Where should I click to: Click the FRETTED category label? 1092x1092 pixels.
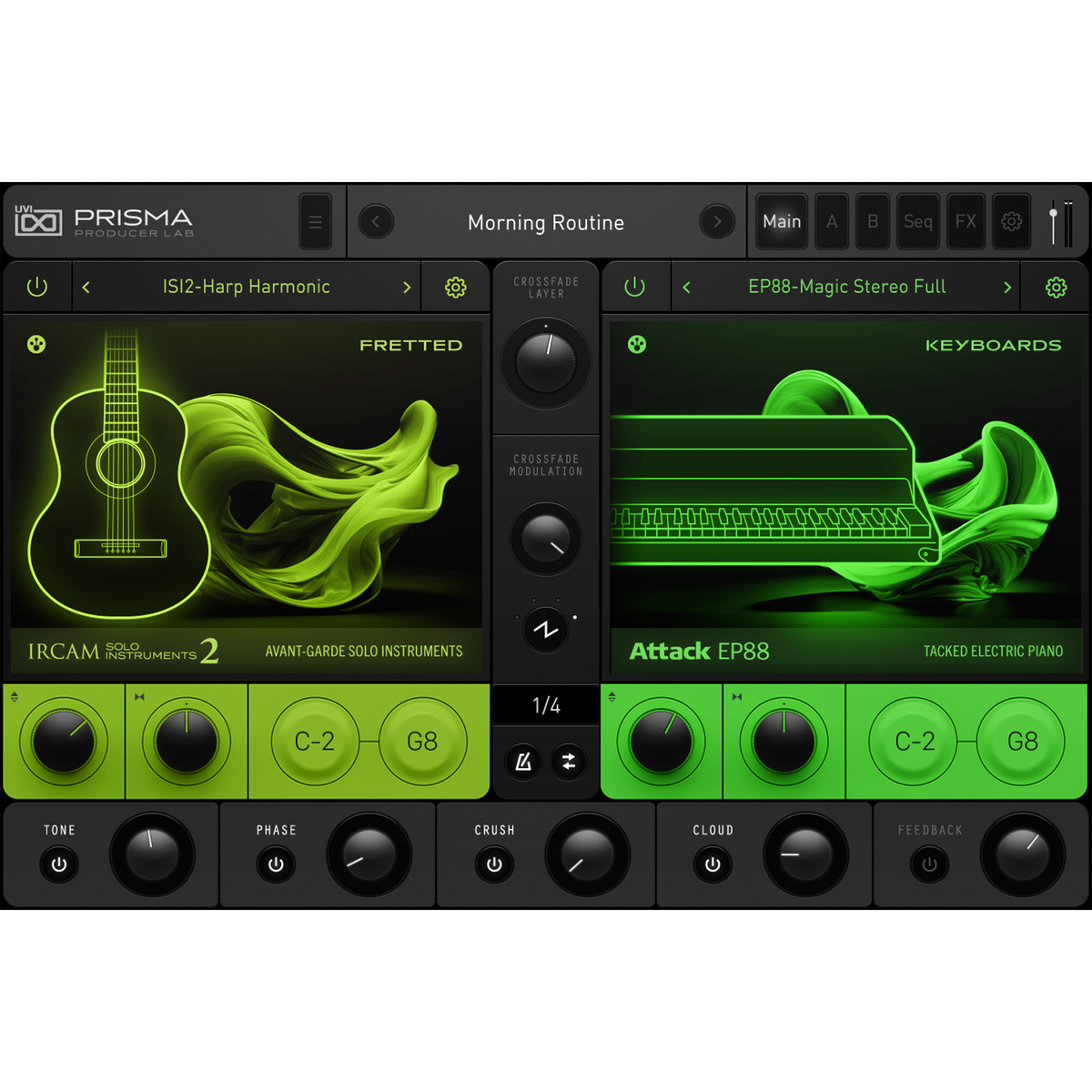pyautogui.click(x=410, y=345)
